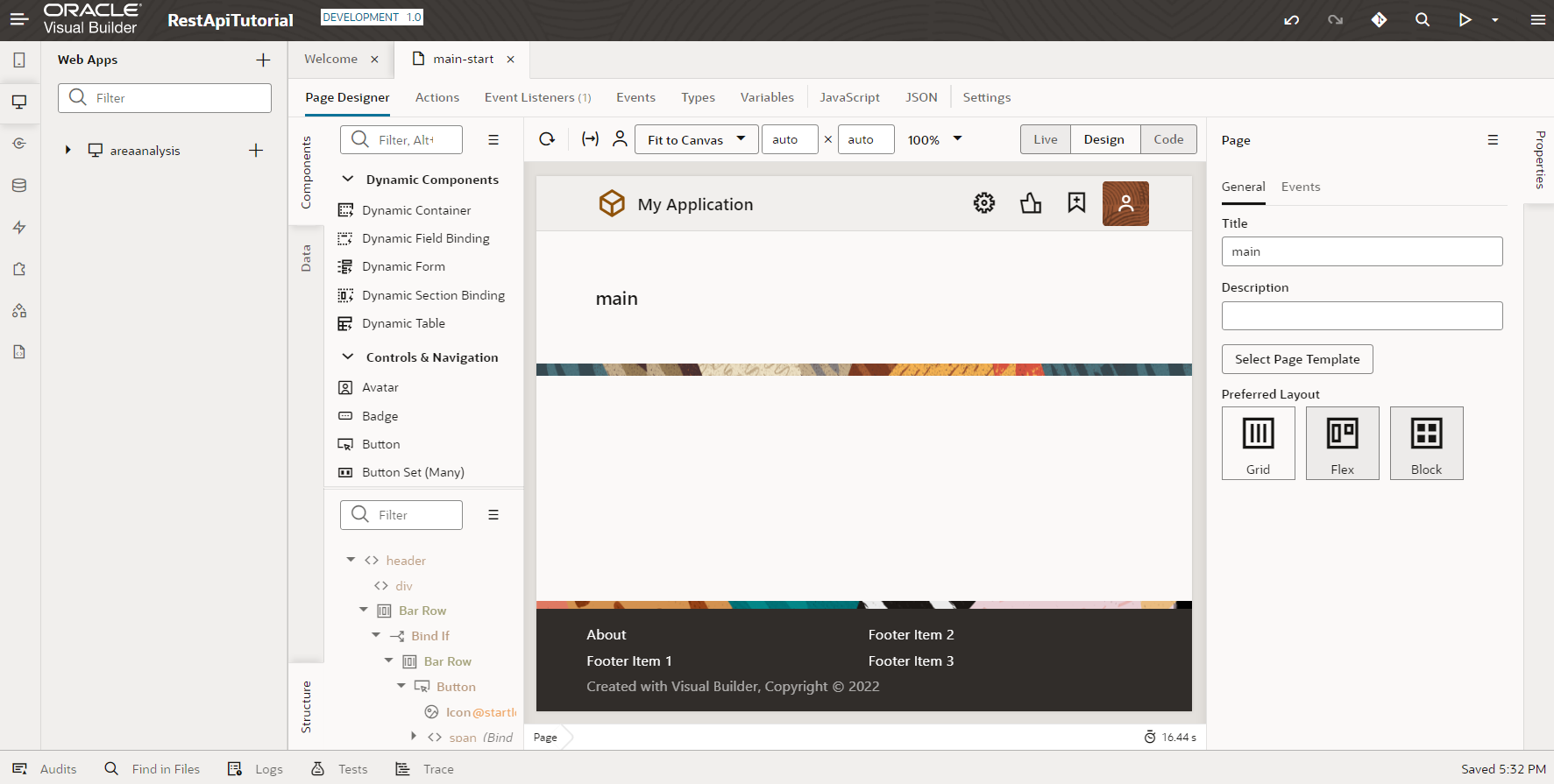Click Select Page Template button
Screen dimensions: 1554x784
1296,359
